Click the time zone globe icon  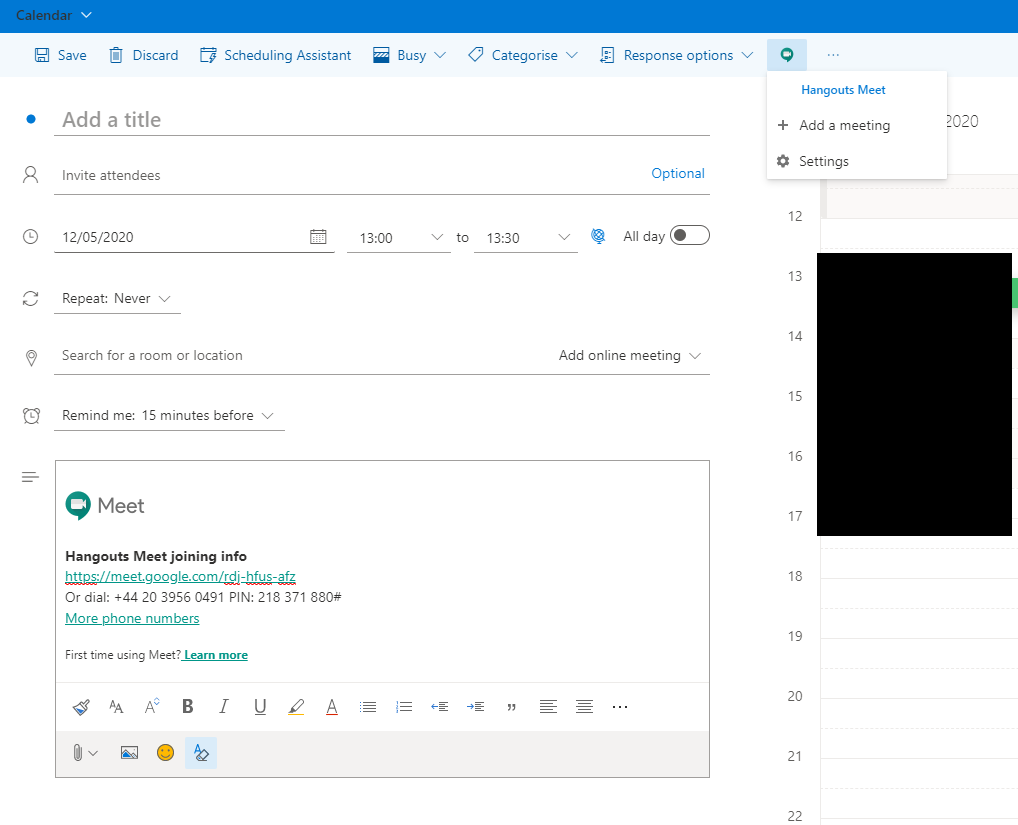coord(598,236)
